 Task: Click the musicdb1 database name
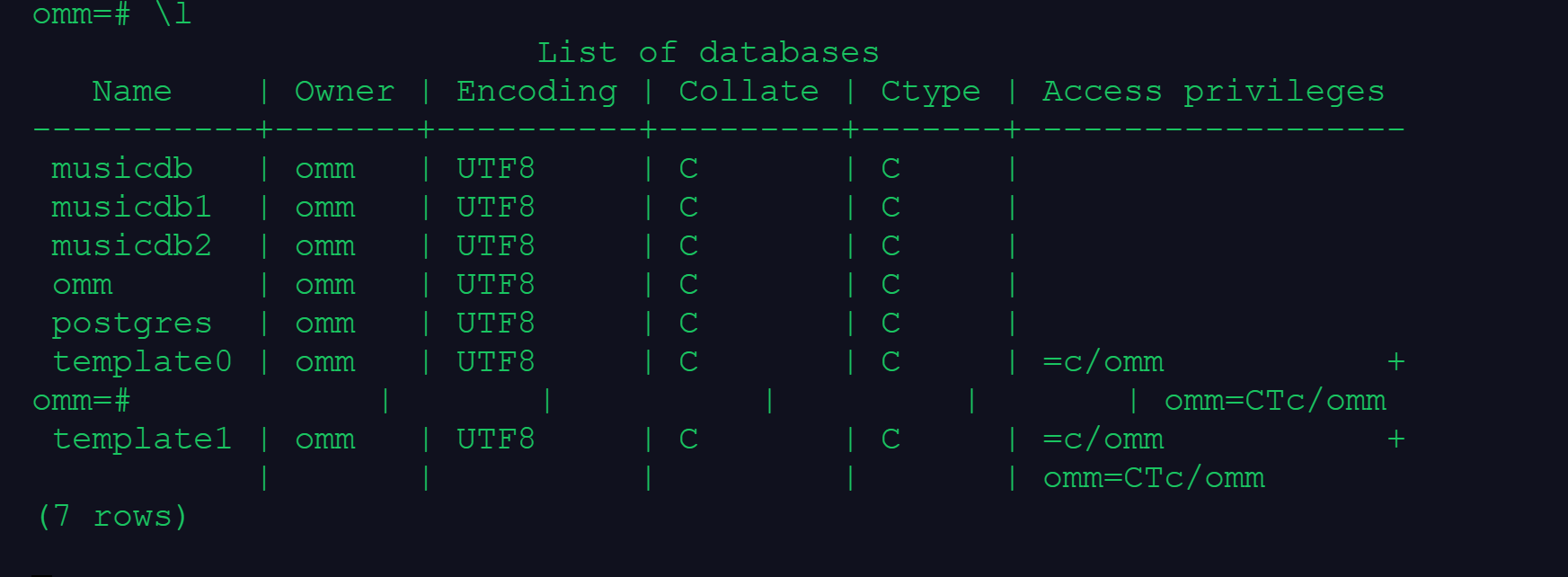coord(131,208)
